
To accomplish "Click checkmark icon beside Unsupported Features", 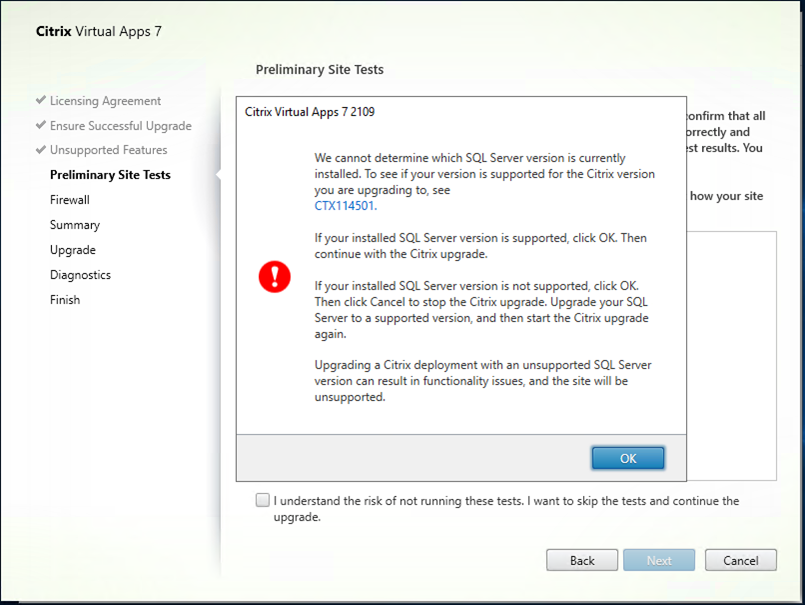I will click(x=41, y=149).
